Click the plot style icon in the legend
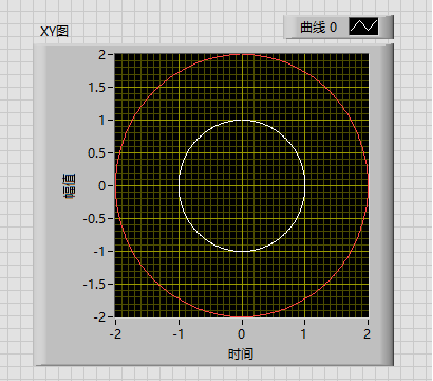This screenshot has width=433, height=381. point(364,27)
